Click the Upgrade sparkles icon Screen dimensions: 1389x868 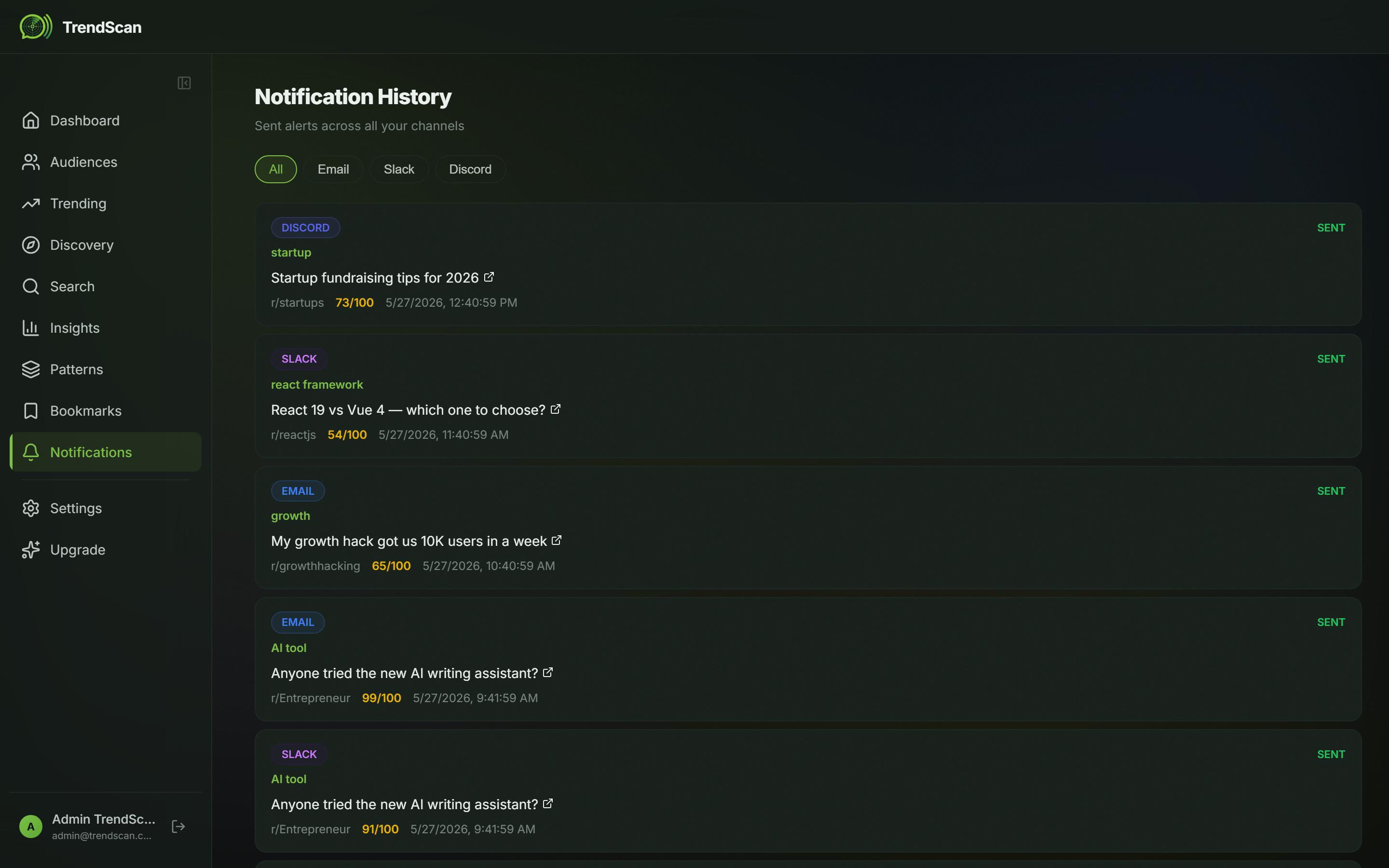point(31,549)
